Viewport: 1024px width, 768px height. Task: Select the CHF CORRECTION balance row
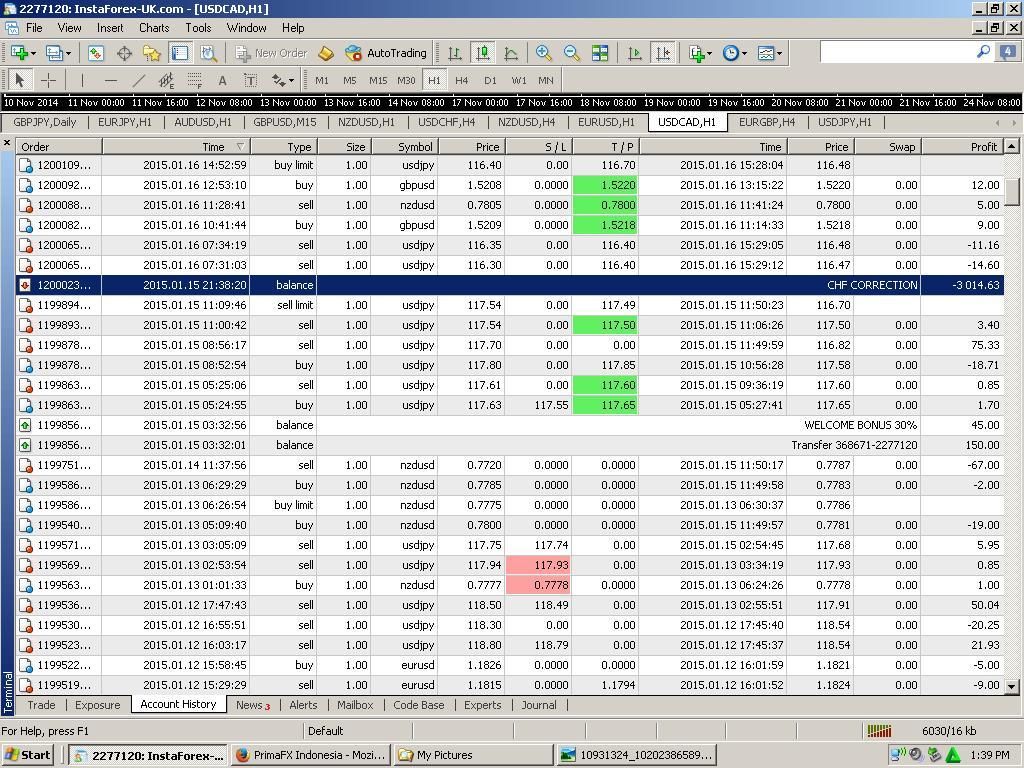pyautogui.click(x=509, y=285)
